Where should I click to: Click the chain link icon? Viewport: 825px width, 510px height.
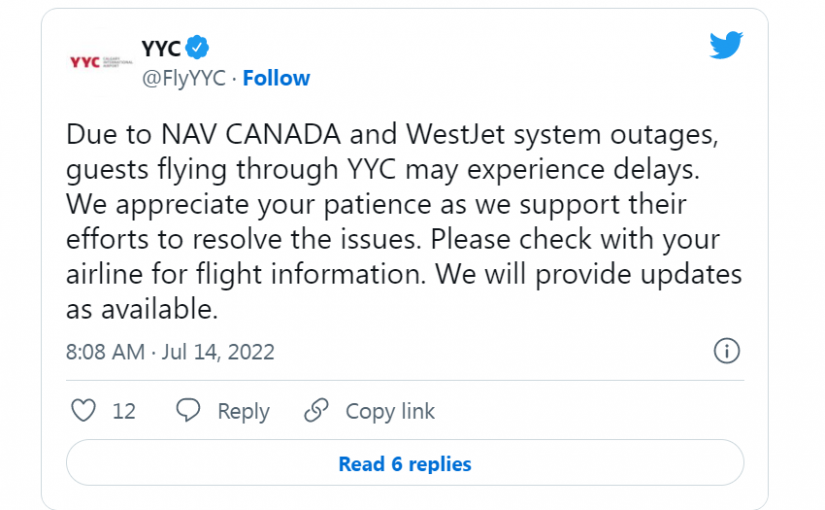(x=316, y=411)
